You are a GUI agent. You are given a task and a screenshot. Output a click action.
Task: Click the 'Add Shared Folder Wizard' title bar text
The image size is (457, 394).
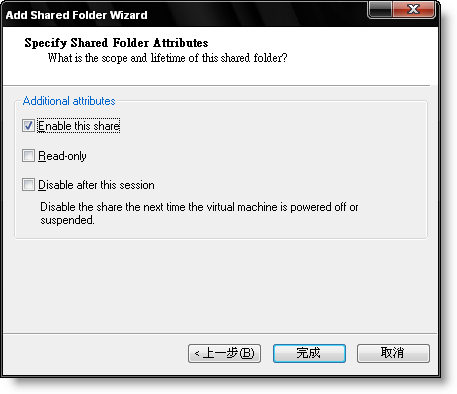coord(76,15)
